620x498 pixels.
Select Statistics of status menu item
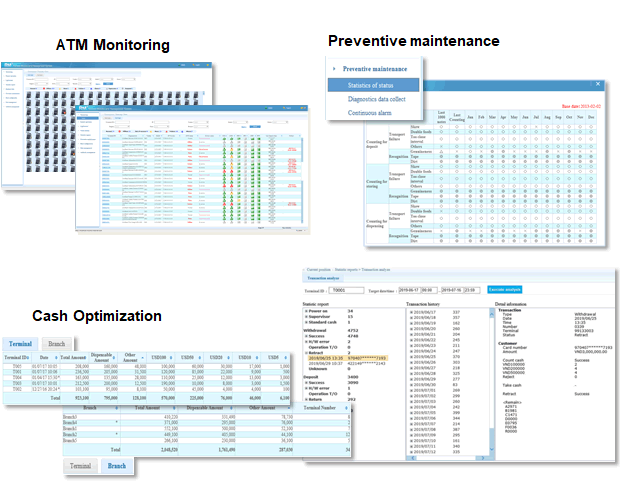tap(373, 85)
